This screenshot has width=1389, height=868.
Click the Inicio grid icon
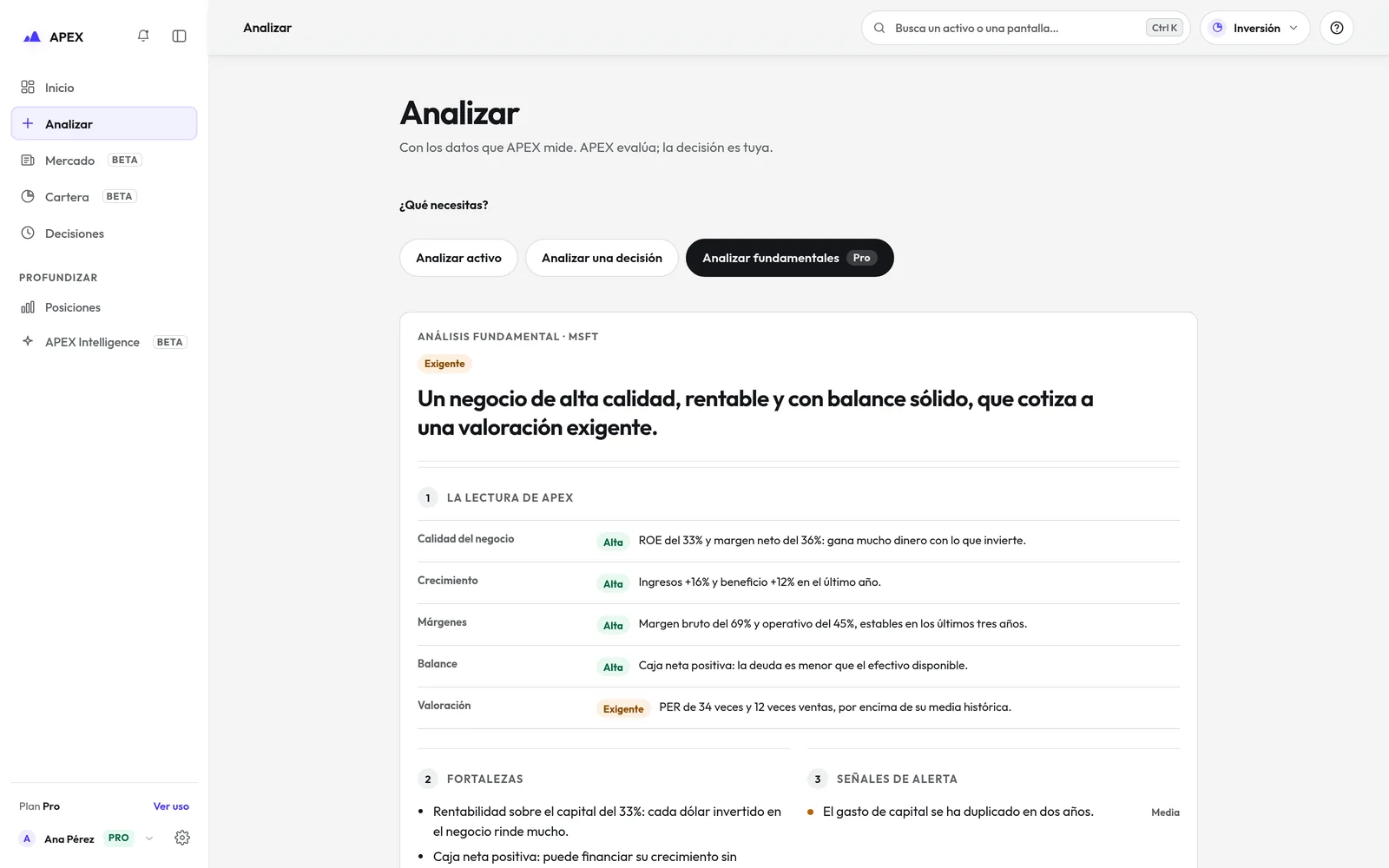pos(28,87)
